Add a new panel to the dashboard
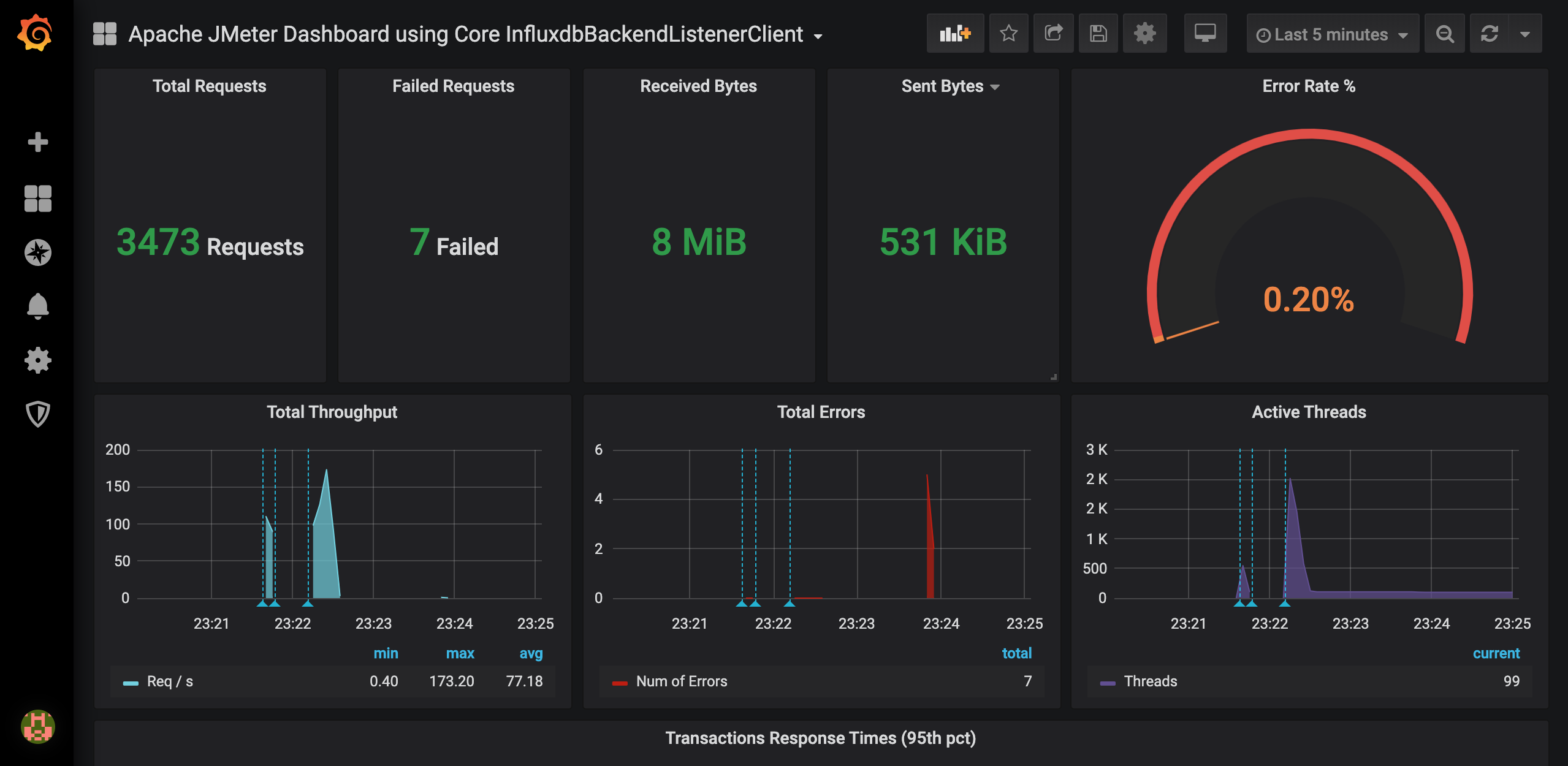1568x766 pixels. point(955,34)
